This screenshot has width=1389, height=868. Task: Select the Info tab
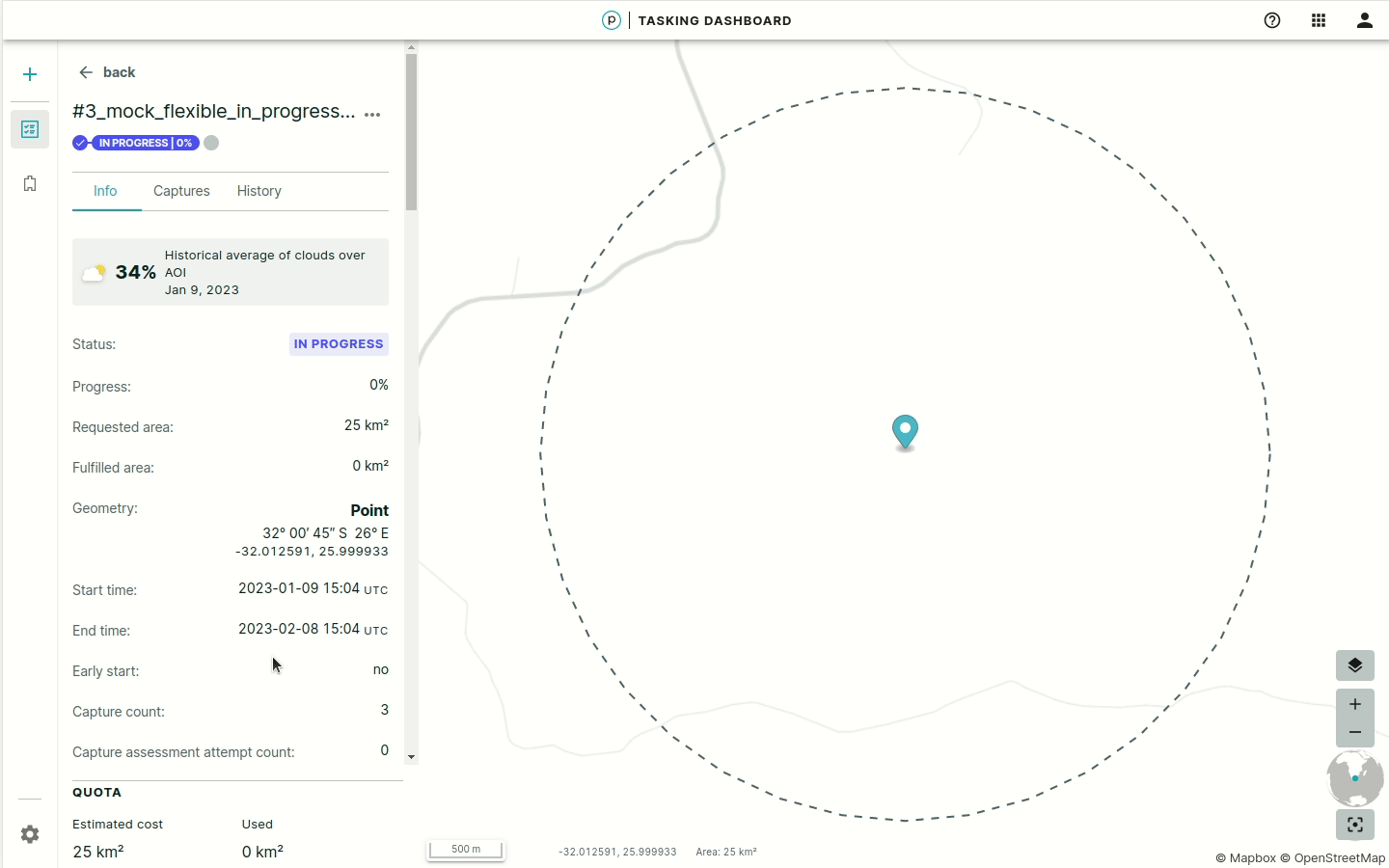[x=105, y=191]
